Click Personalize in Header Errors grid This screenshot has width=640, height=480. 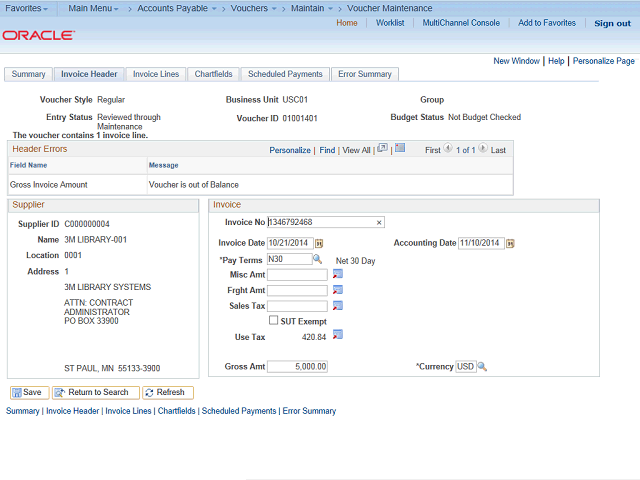point(290,150)
